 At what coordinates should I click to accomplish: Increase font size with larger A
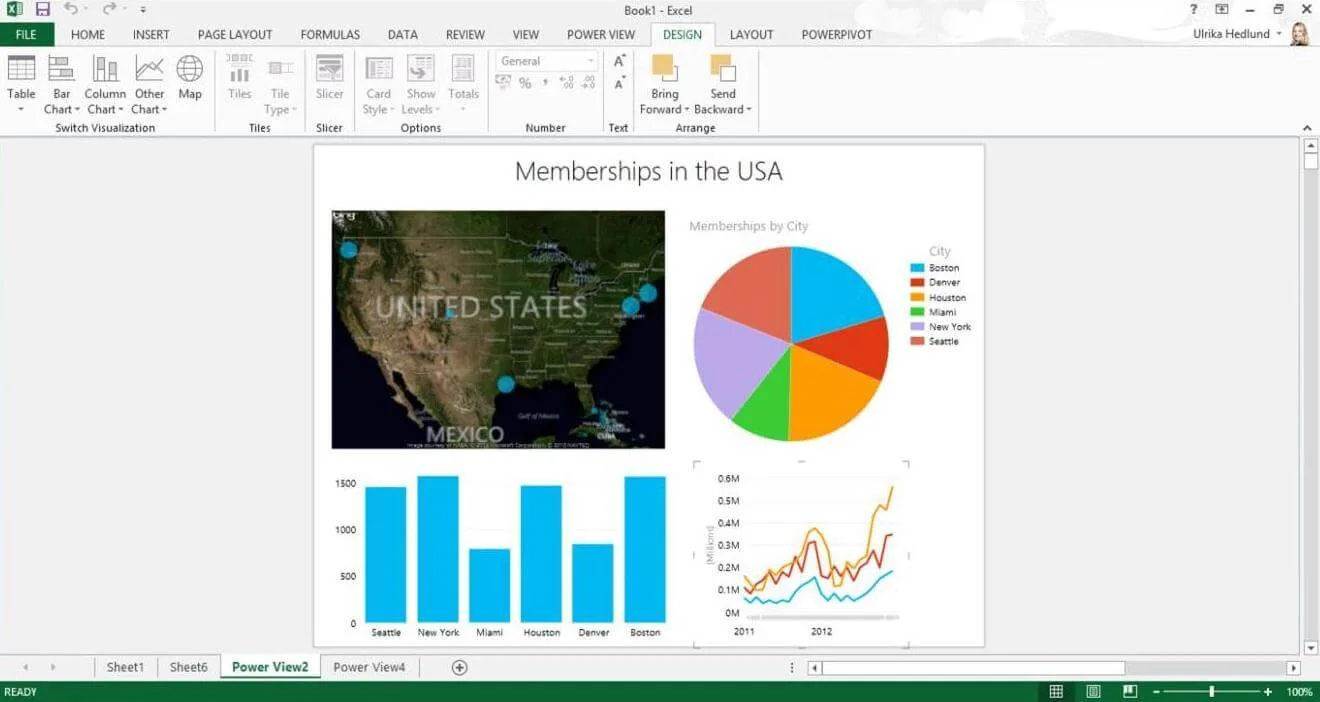coord(619,61)
